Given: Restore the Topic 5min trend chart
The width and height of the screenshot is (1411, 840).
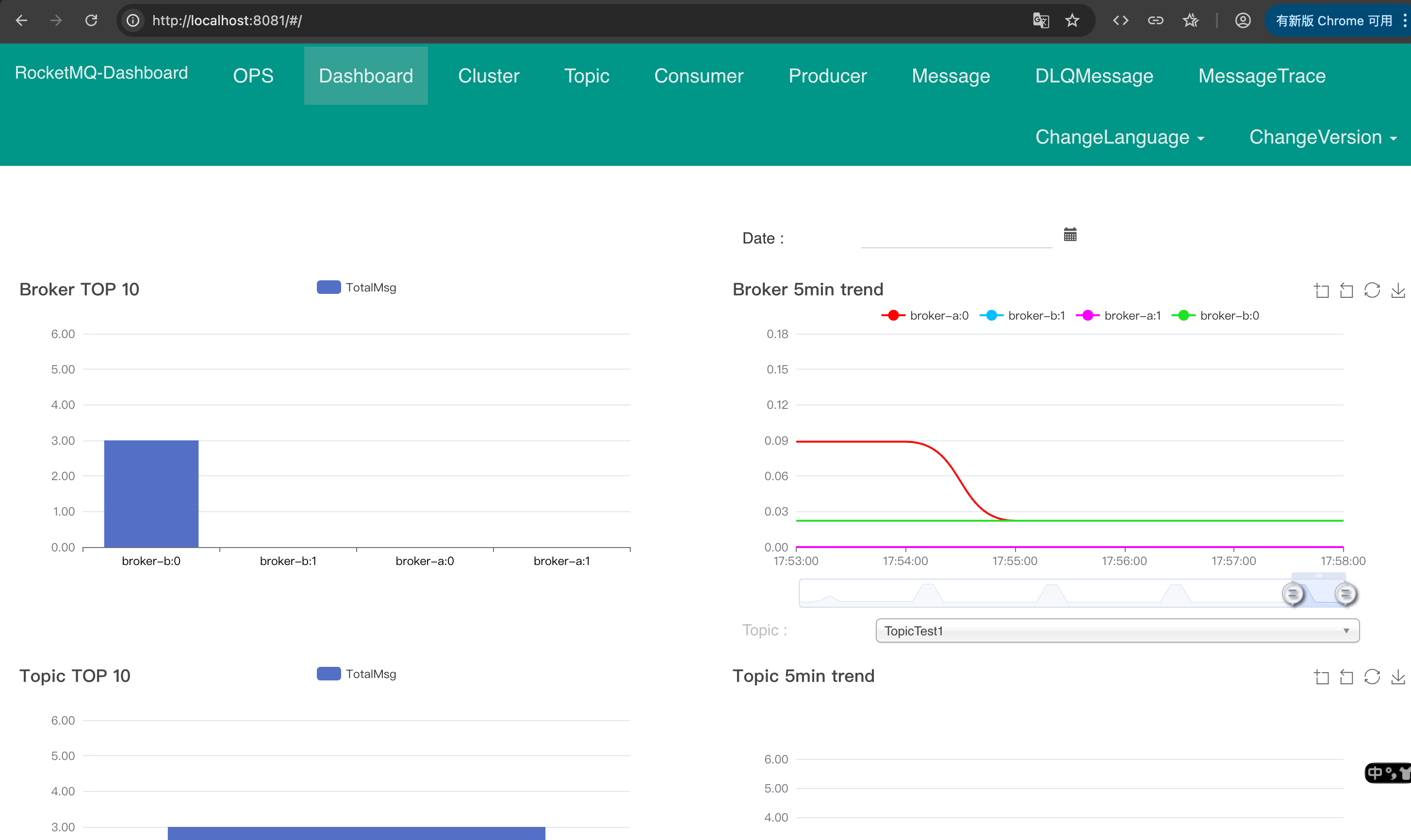Looking at the screenshot, I should pos(1372,677).
